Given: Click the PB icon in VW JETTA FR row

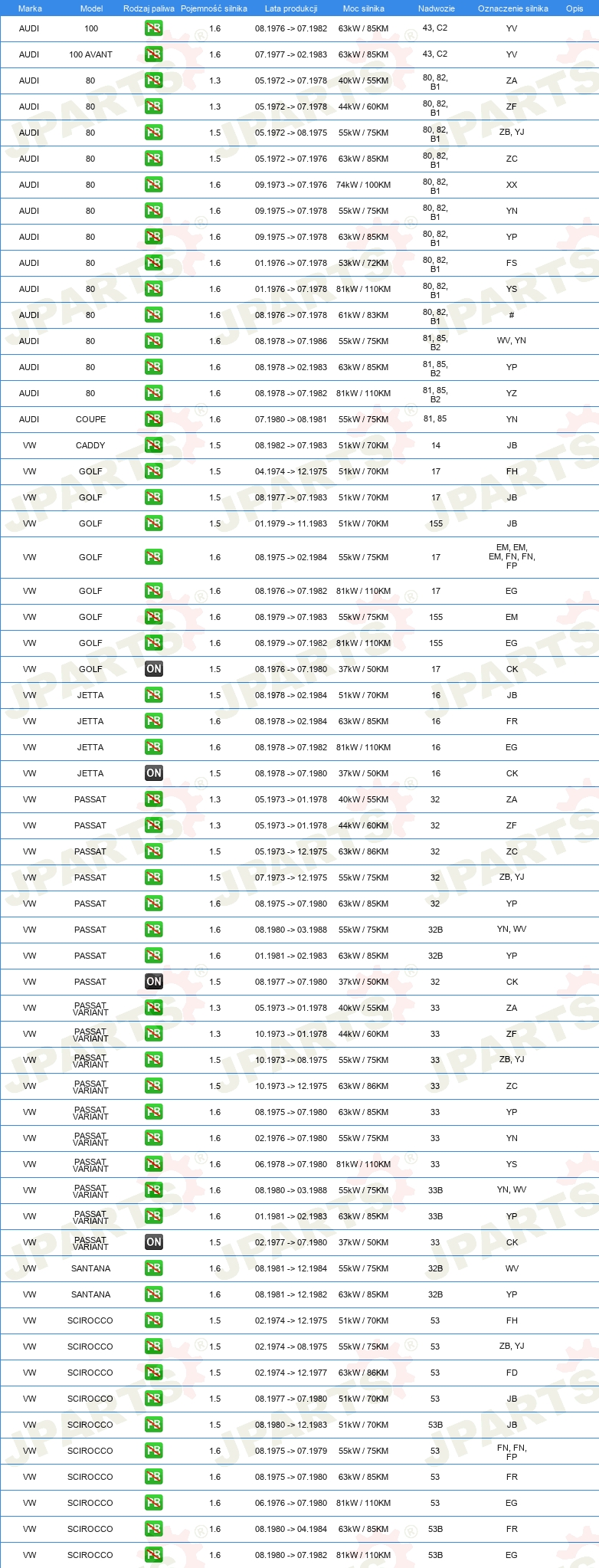Looking at the screenshot, I should coord(154,721).
